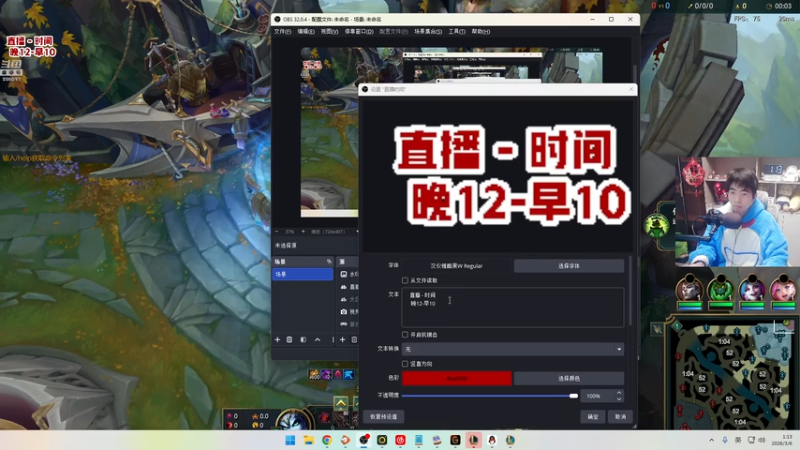This screenshot has height=450, width=800.
Task: Click the Cancel button in dialog
Action: pyautogui.click(x=620, y=417)
